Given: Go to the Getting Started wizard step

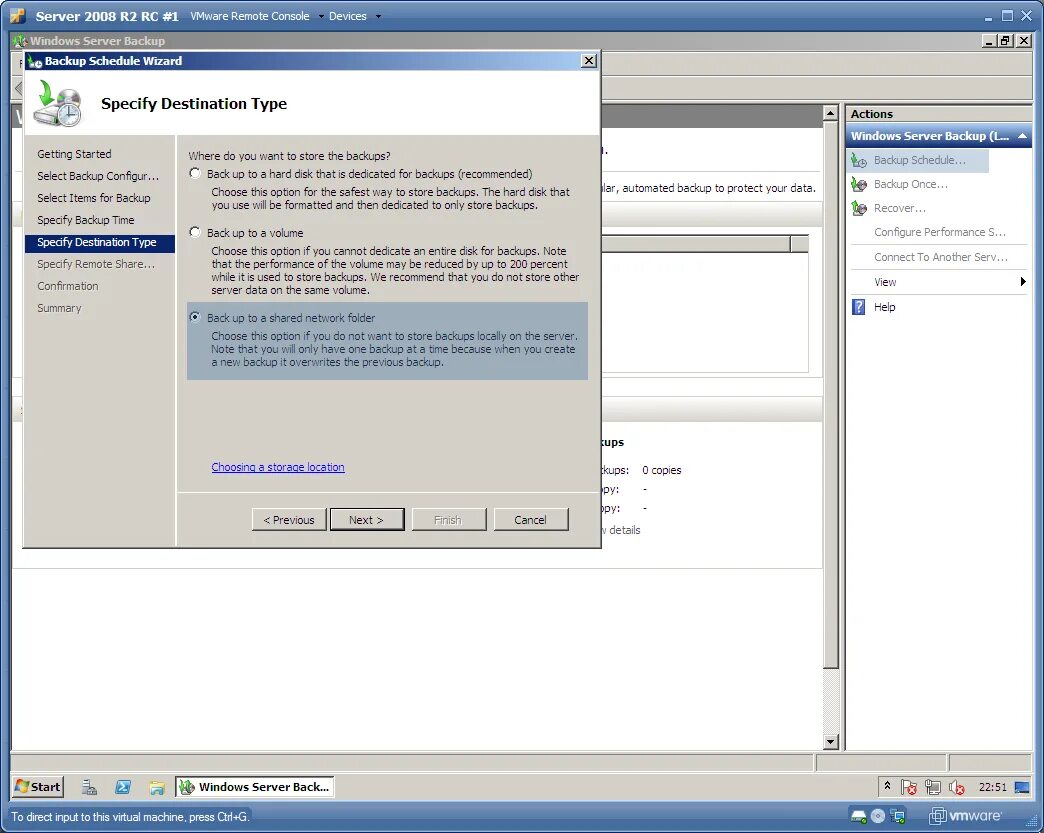Looking at the screenshot, I should click(74, 154).
